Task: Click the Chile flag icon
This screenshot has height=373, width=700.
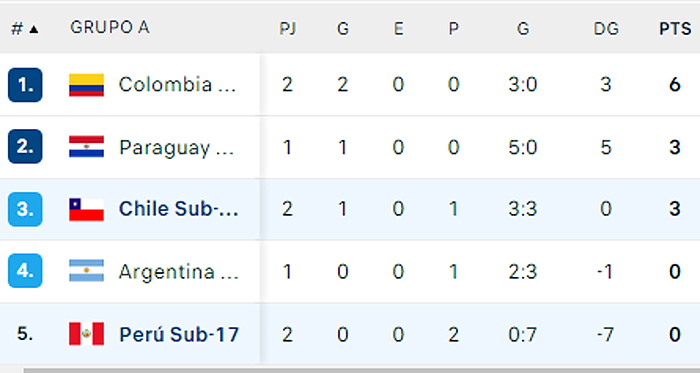Action: 87,210
